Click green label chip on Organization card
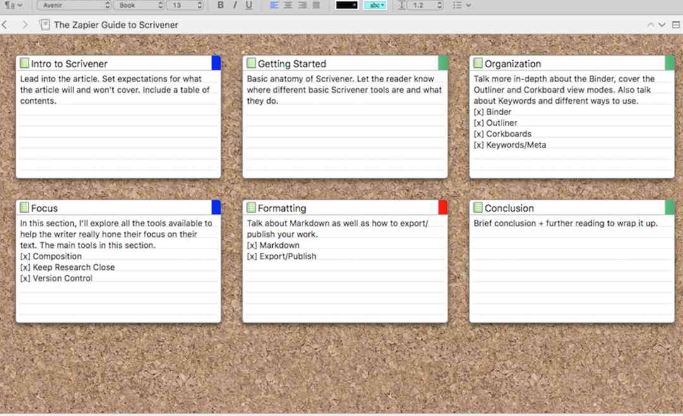Image resolution: width=683 pixels, height=416 pixels. (669, 63)
